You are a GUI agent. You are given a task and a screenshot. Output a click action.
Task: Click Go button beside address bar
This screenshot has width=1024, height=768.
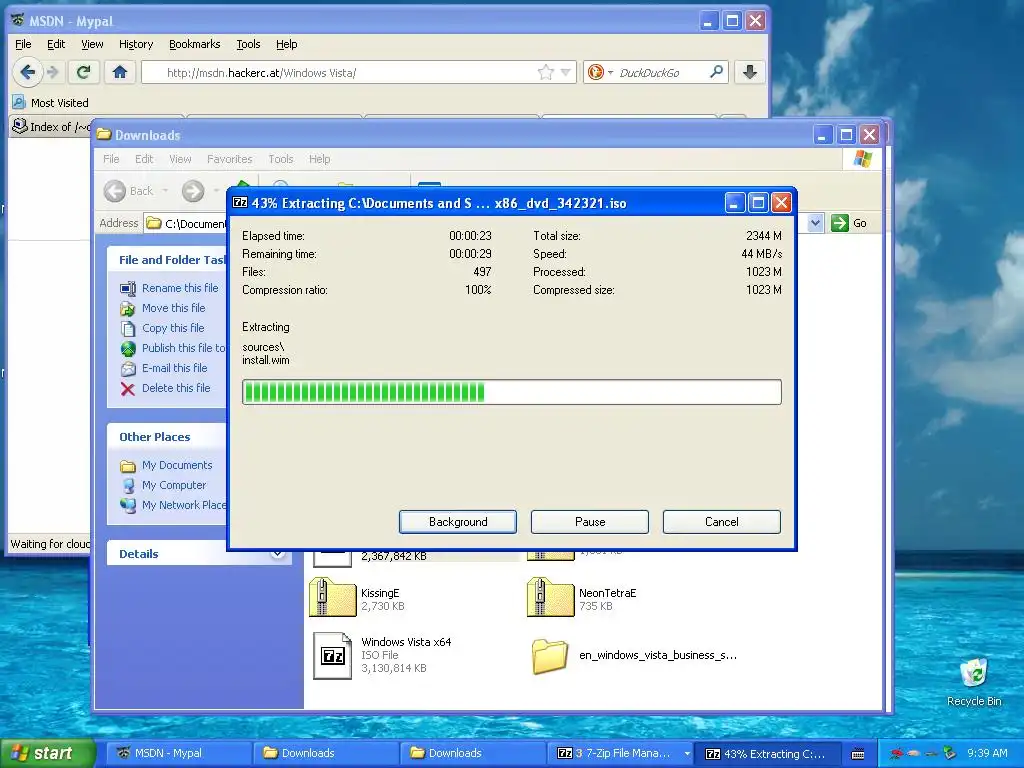[x=850, y=223]
